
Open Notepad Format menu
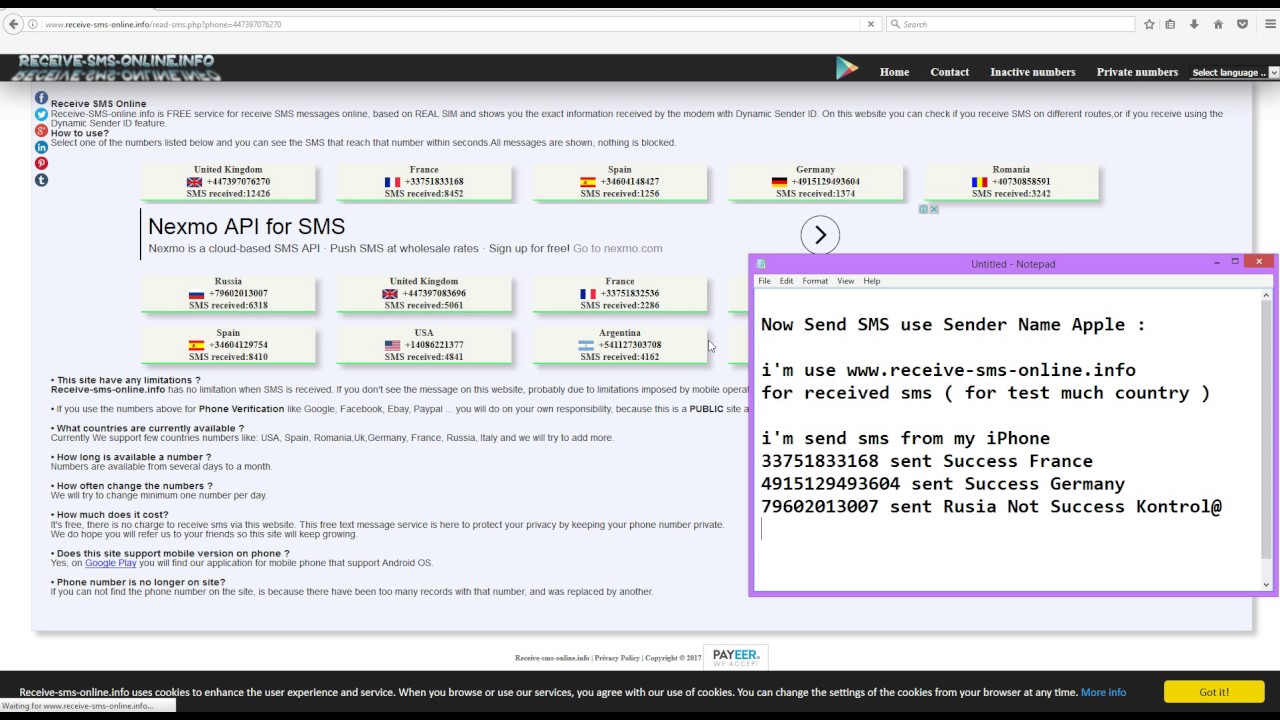coord(815,281)
